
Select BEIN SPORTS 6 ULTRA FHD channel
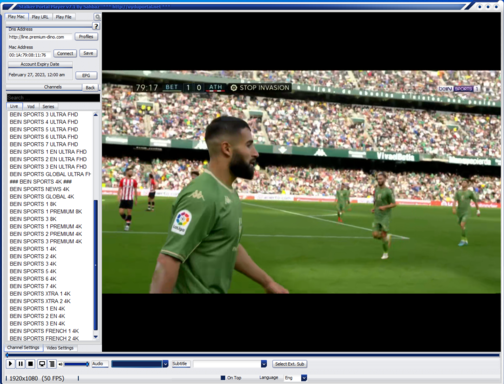coord(44,137)
